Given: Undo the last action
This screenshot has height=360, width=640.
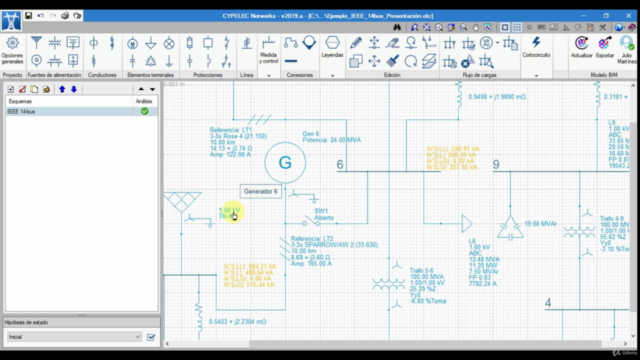Looking at the screenshot, I should 40,16.
